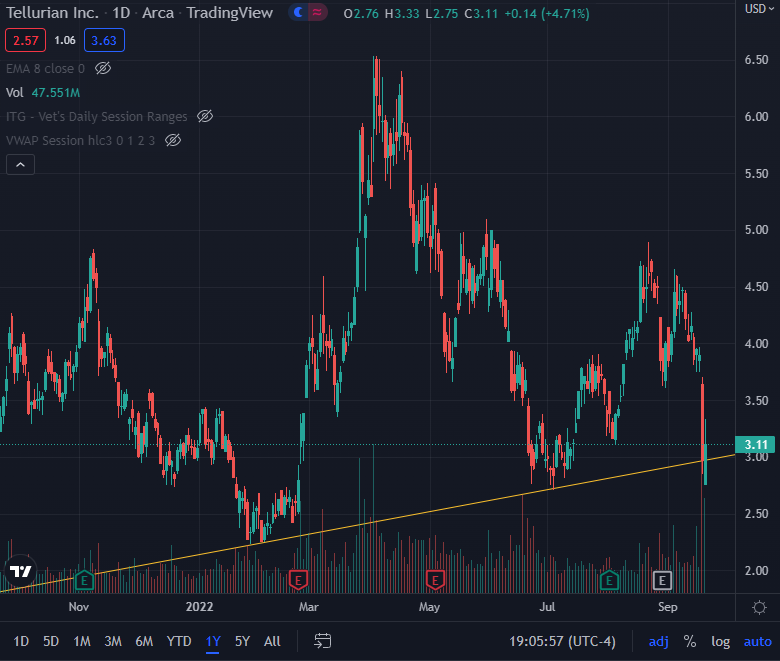Image resolution: width=780 pixels, height=661 pixels.
Task: Click the Vol 47.551M legend
Action: click(x=43, y=93)
